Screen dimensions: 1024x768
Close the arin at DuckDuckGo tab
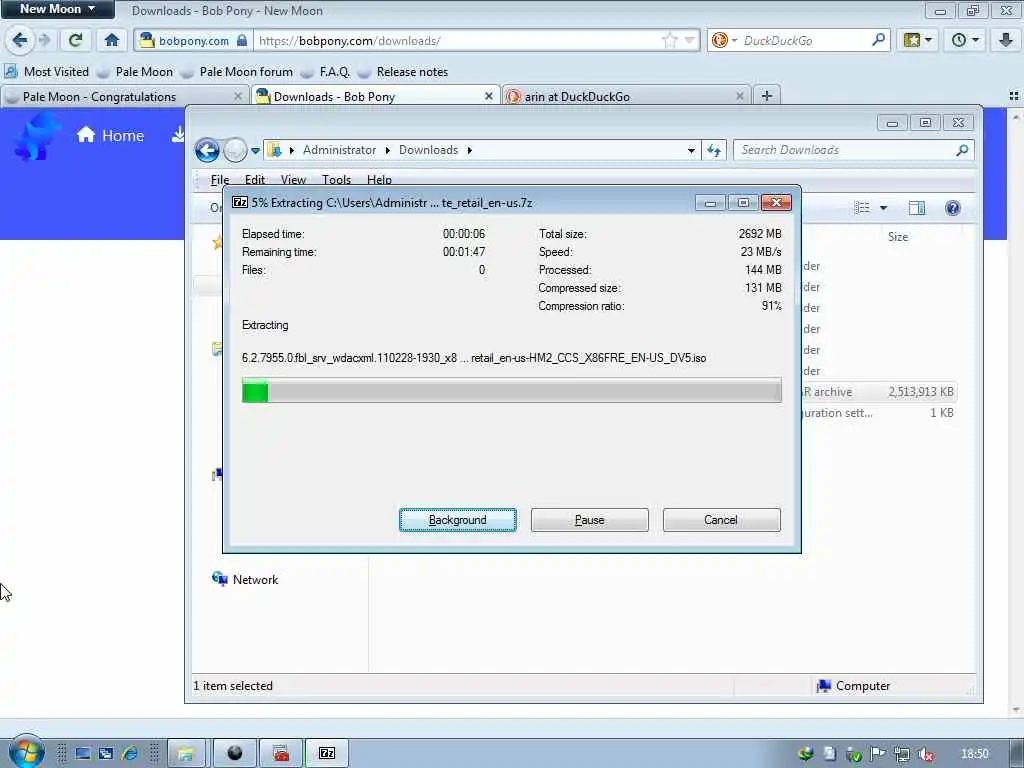tap(740, 97)
